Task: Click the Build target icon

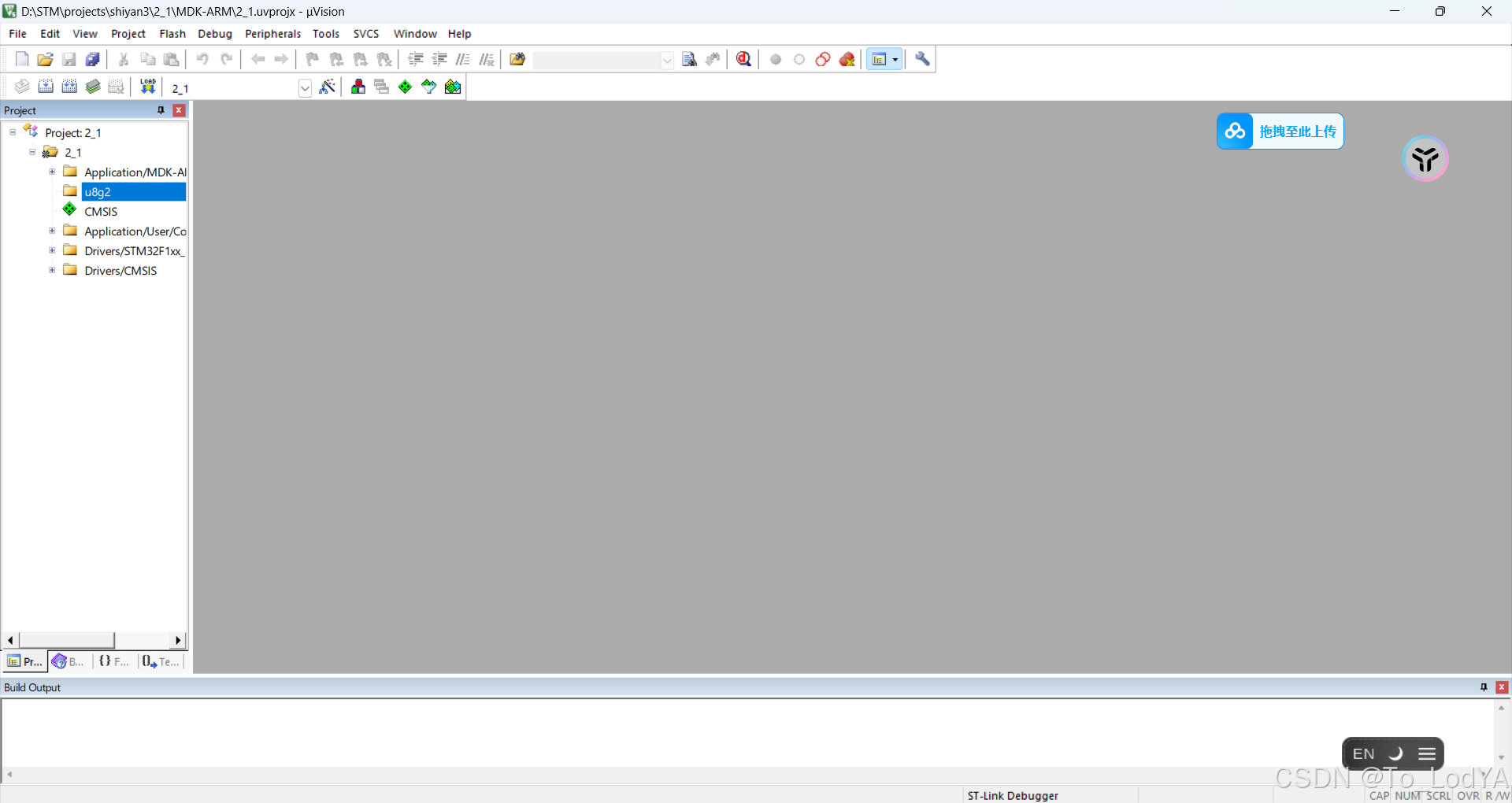Action: pos(46,87)
